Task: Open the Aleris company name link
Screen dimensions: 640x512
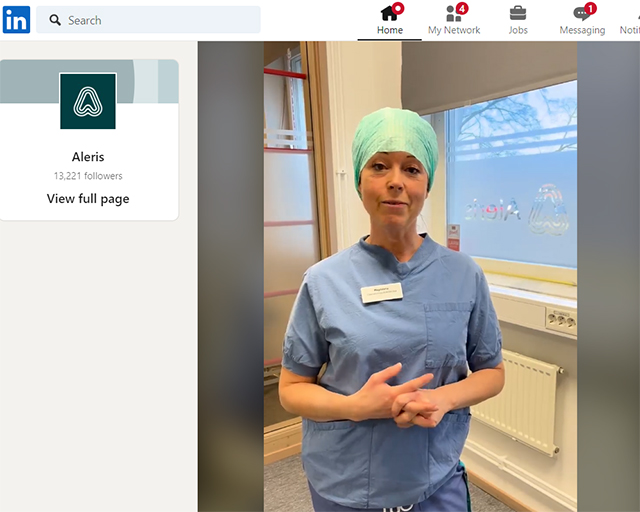Action: (88, 157)
